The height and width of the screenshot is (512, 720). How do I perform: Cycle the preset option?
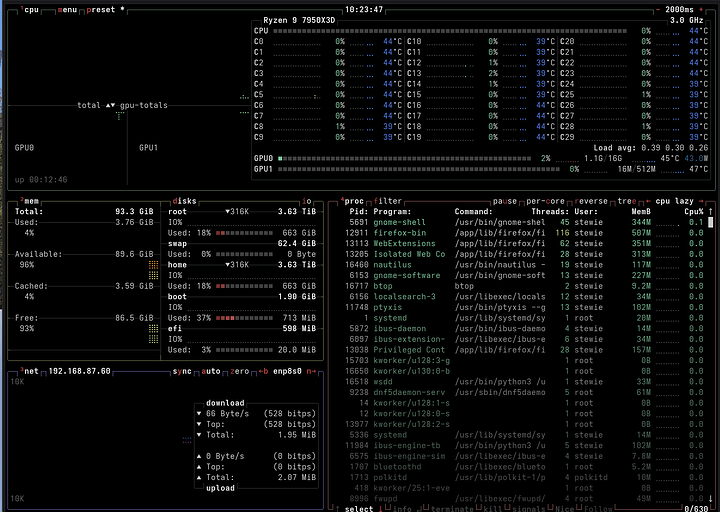coord(101,10)
